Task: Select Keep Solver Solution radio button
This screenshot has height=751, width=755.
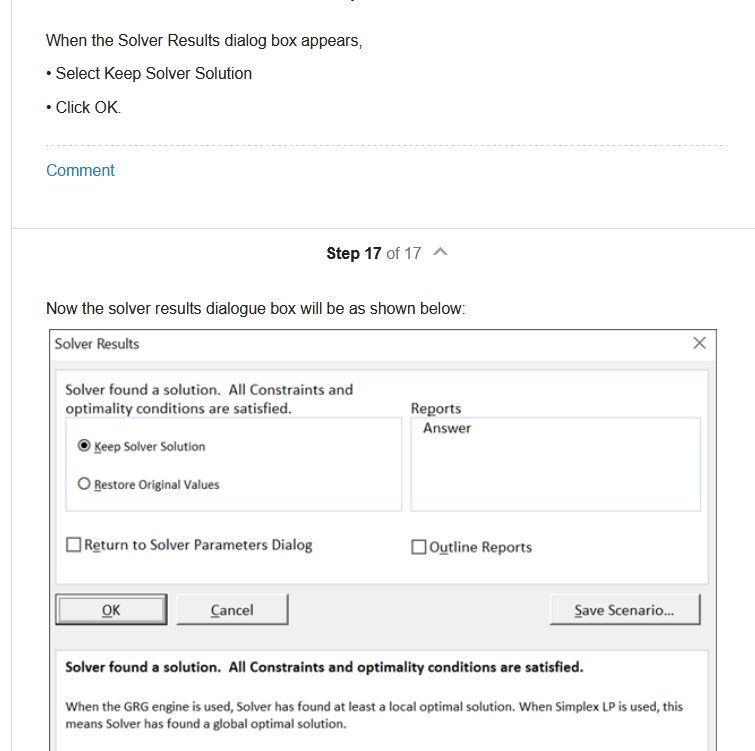Action: pyautogui.click(x=84, y=446)
